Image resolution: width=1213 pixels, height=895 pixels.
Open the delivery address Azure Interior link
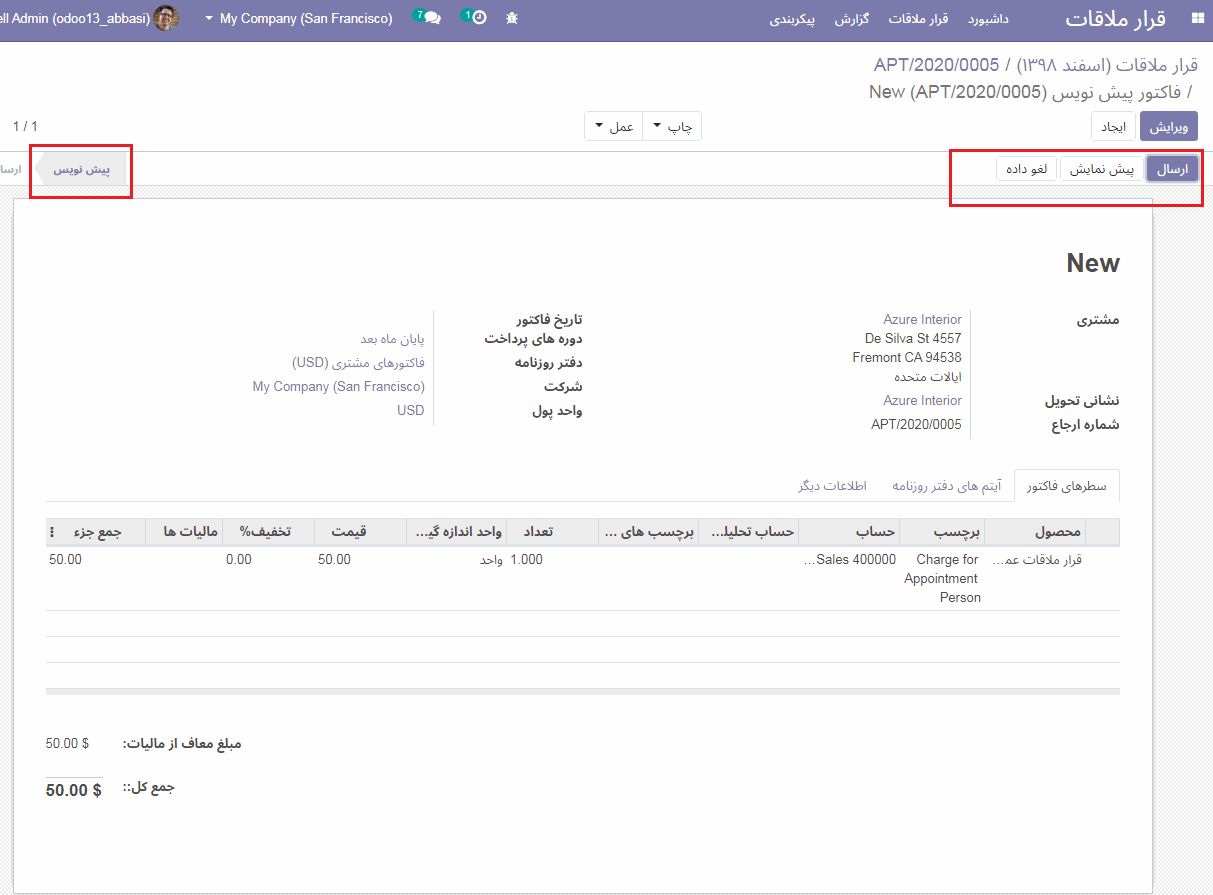point(922,401)
